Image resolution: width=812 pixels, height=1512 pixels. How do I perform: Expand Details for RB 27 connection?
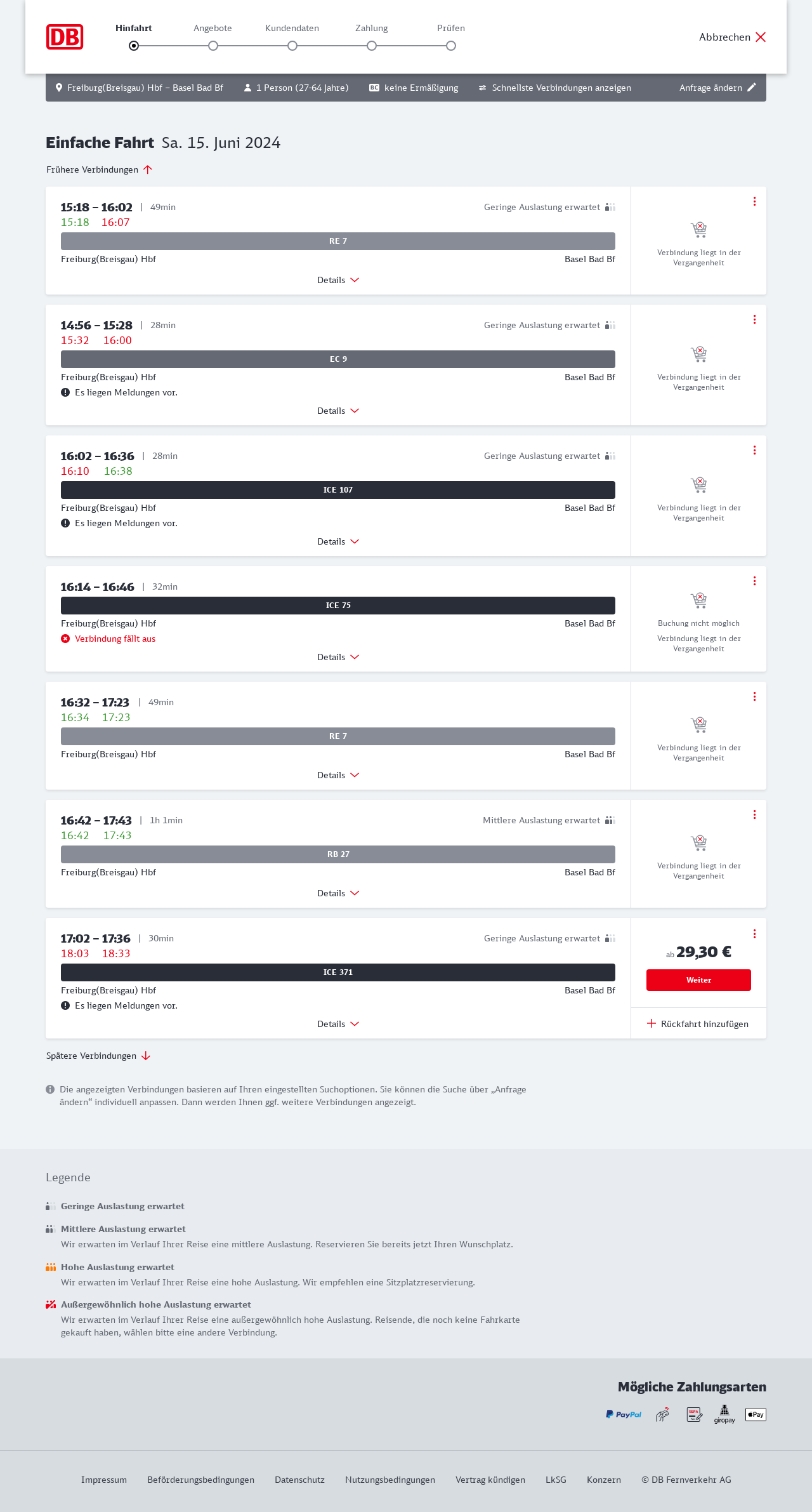[338, 893]
